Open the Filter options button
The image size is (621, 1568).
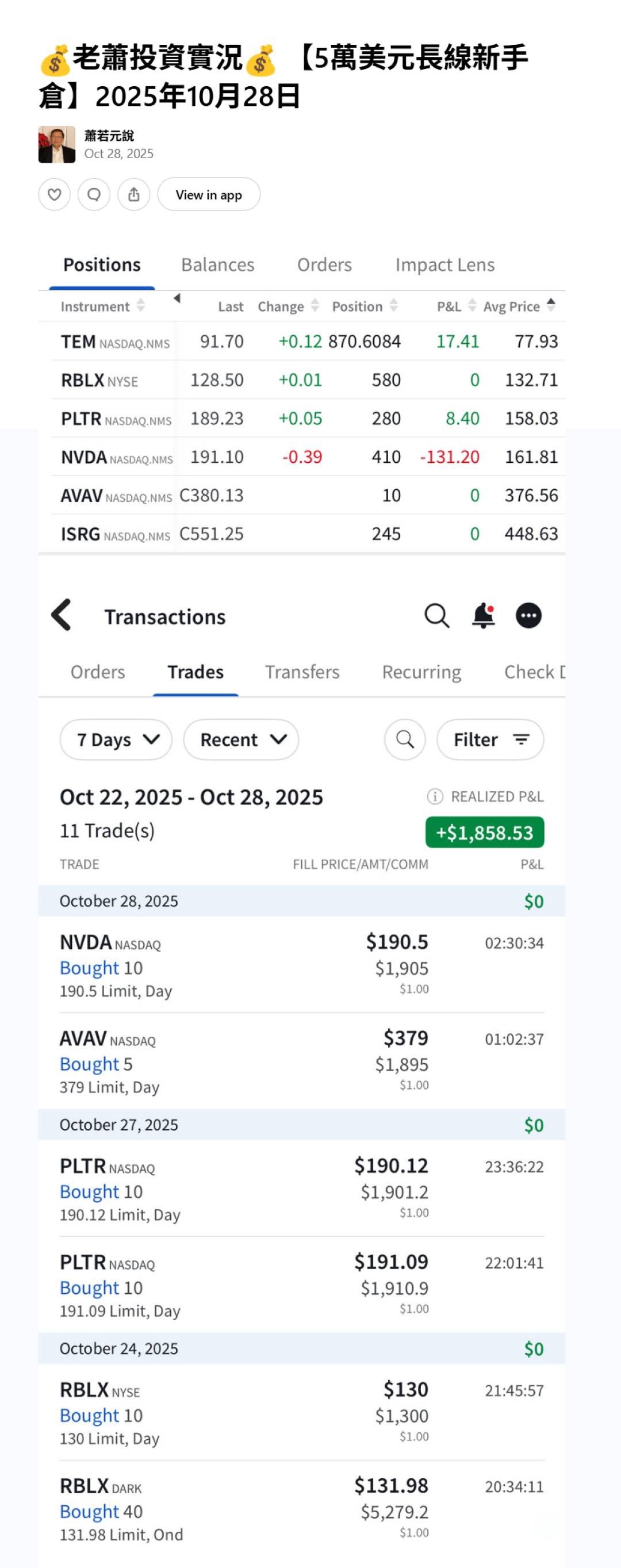pyautogui.click(x=489, y=739)
